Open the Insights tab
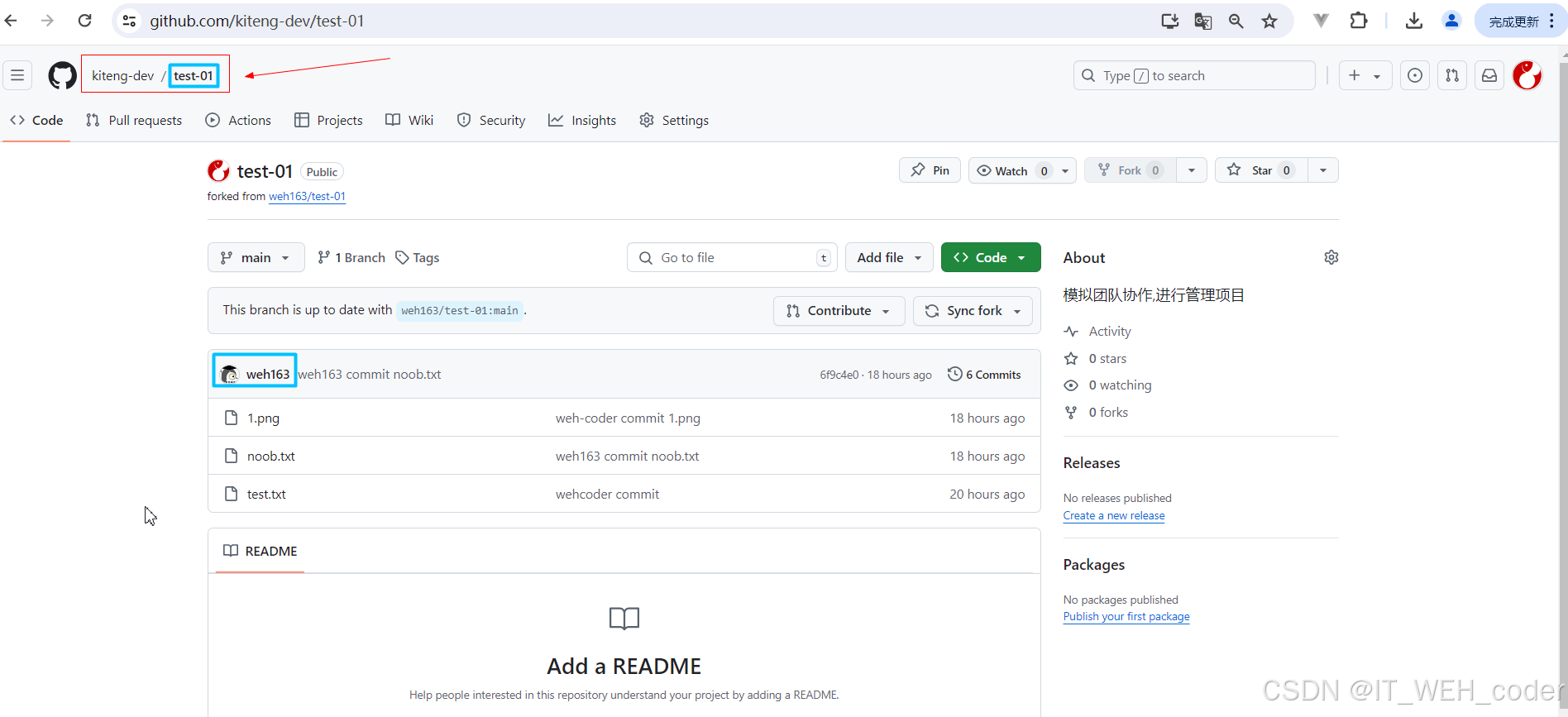This screenshot has width=1568, height=717. click(x=582, y=120)
